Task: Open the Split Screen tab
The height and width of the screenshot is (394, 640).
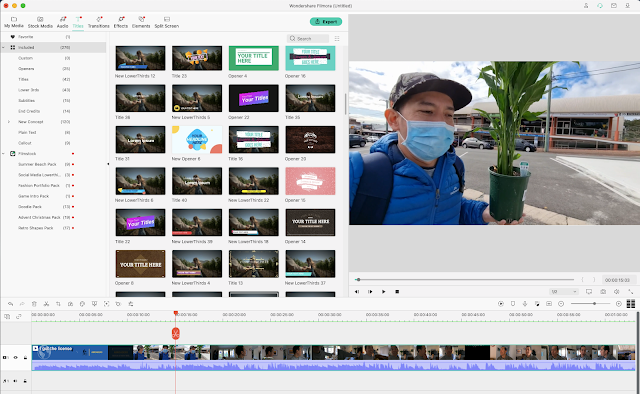Action: tap(167, 22)
